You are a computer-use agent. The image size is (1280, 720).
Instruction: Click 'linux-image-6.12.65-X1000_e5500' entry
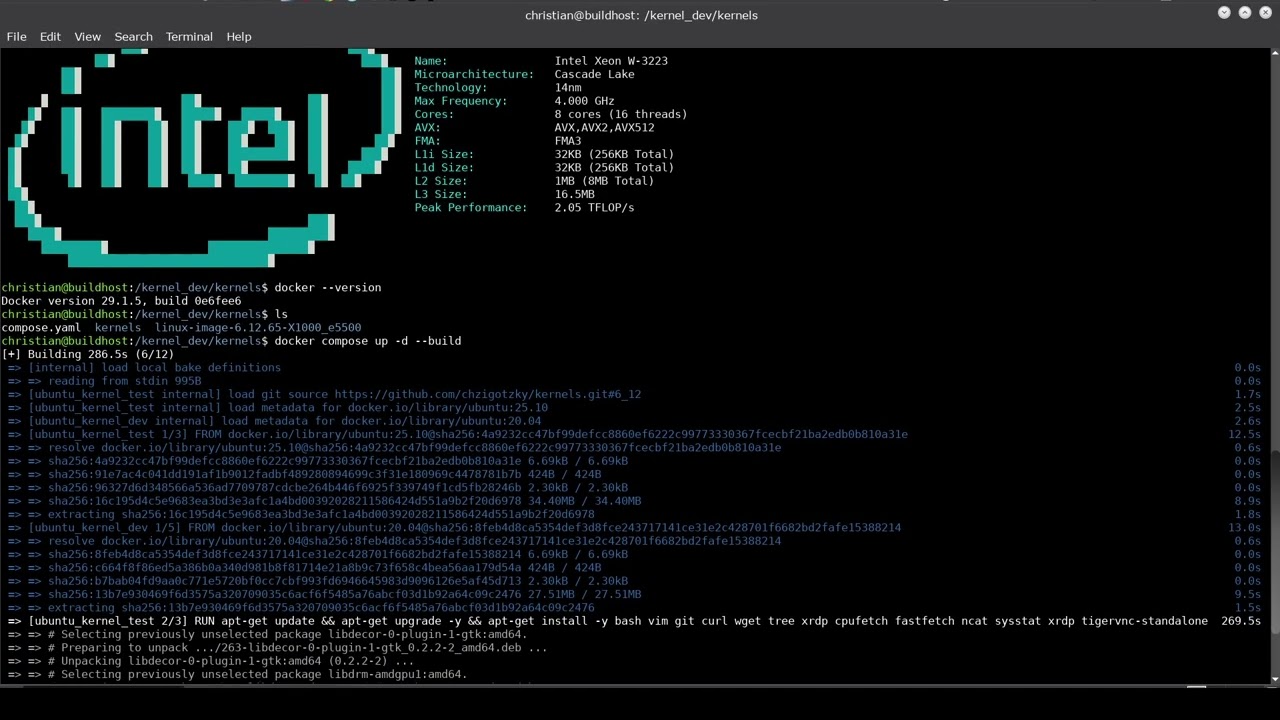click(x=258, y=328)
